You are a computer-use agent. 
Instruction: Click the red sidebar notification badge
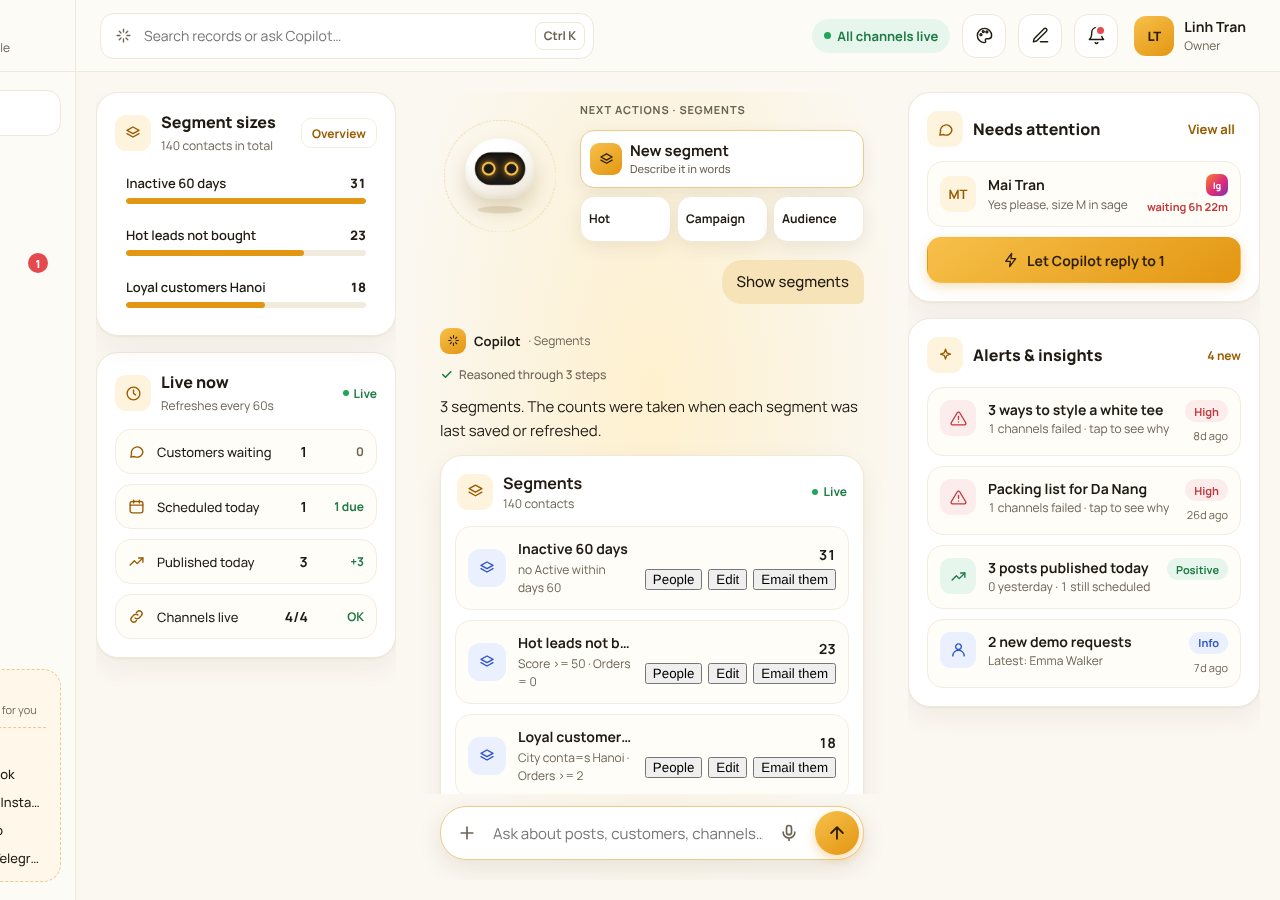click(x=38, y=264)
